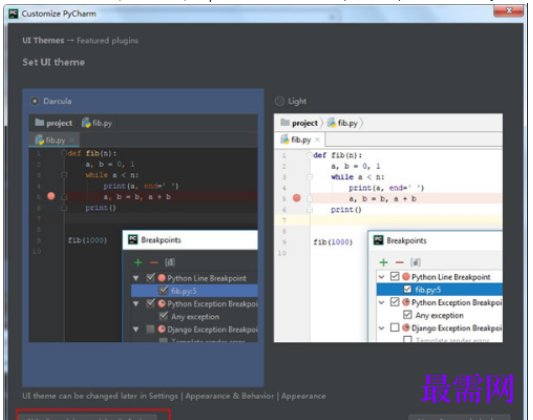Viewport: 533px width, 420px height.
Task: Click the Python Line Breakpoint red icon in Light
Action: tap(406, 277)
